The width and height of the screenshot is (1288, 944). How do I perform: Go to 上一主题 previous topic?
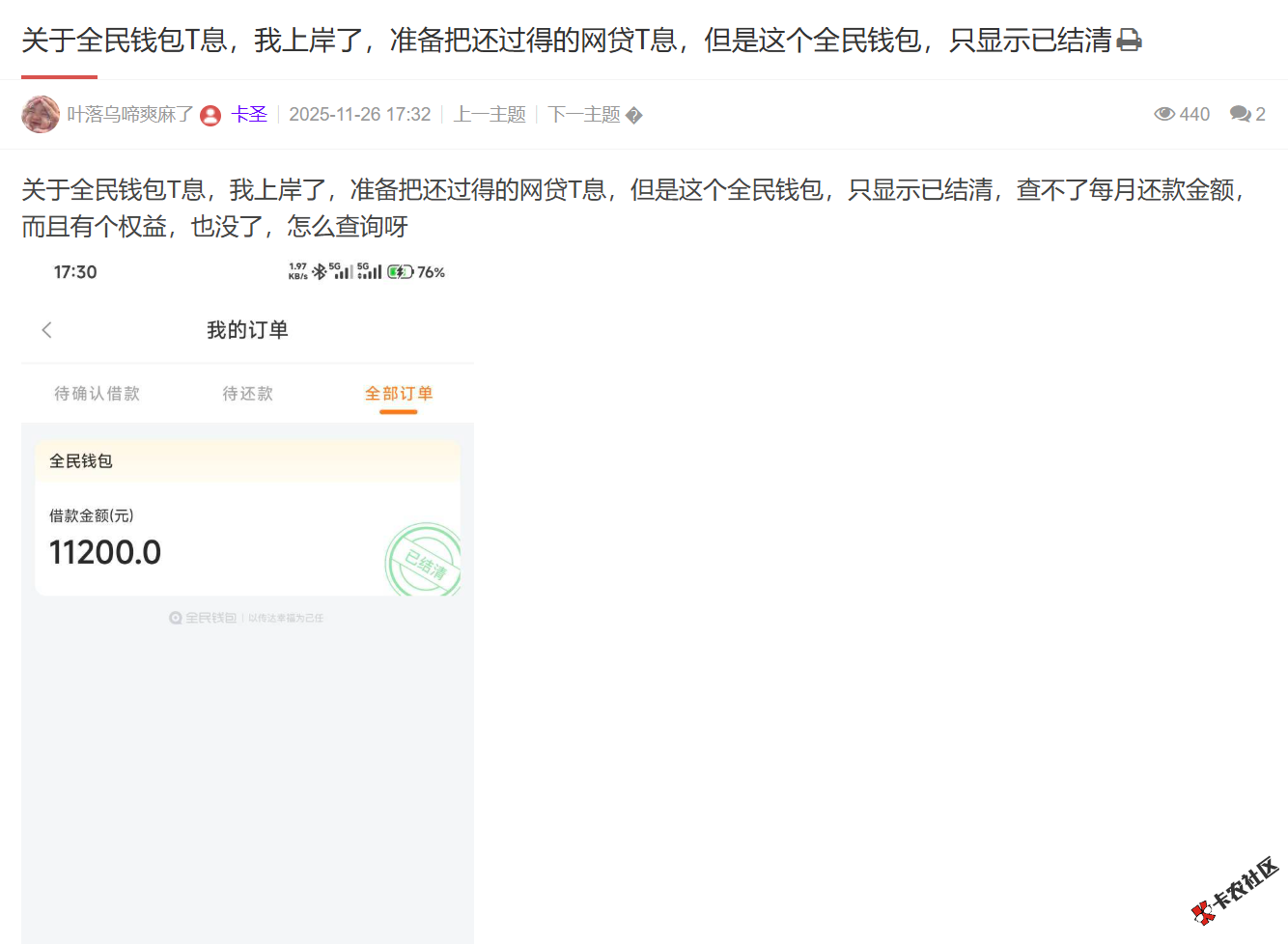point(490,114)
